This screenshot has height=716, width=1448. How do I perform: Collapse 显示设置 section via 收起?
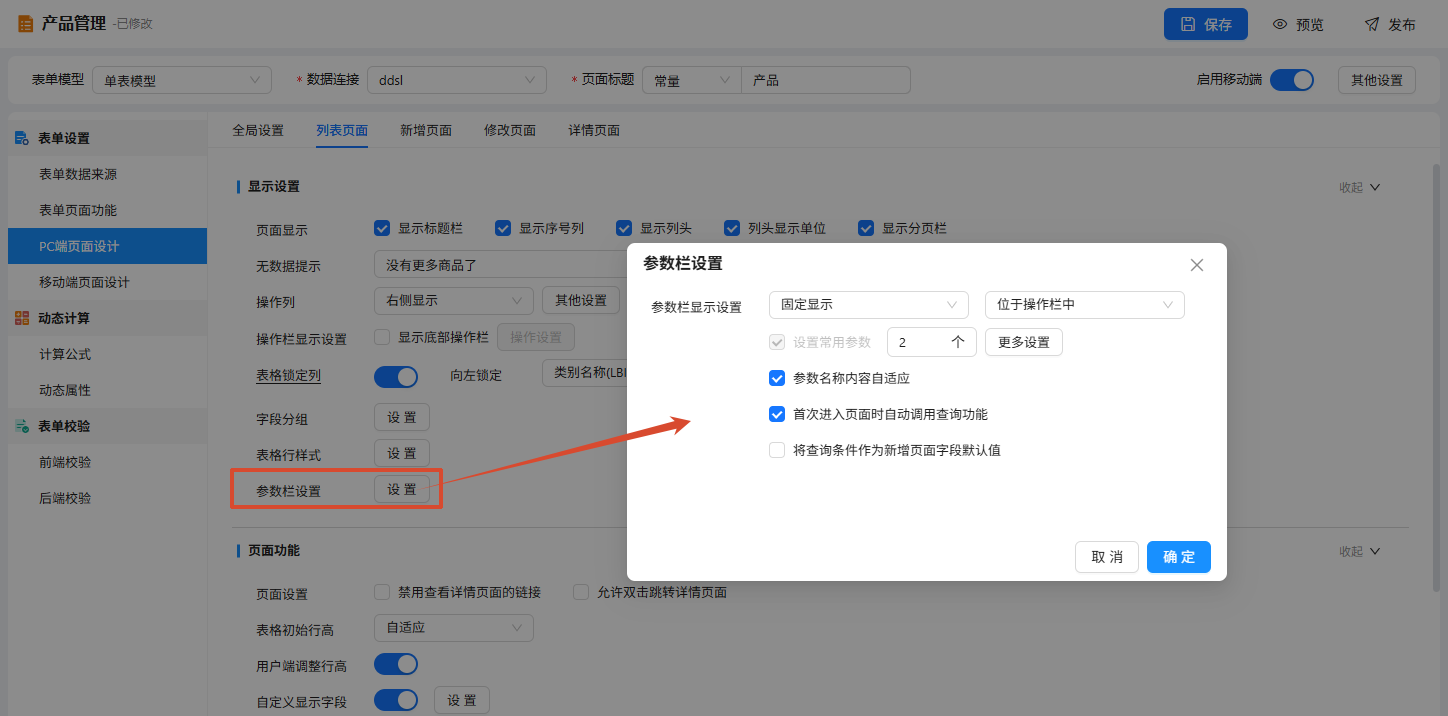coord(1360,187)
